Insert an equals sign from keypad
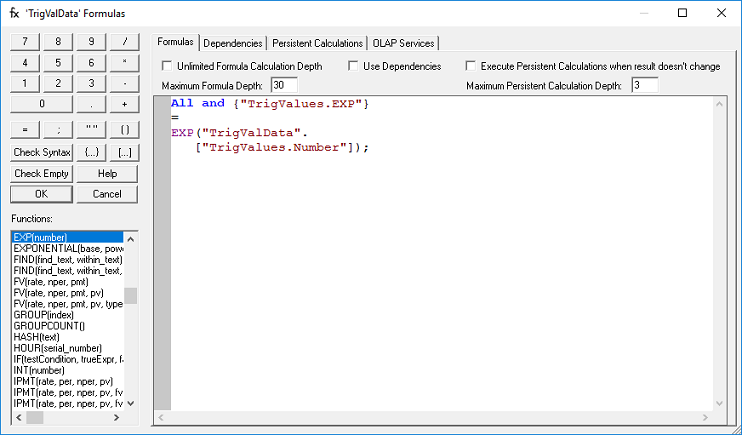 coord(26,130)
